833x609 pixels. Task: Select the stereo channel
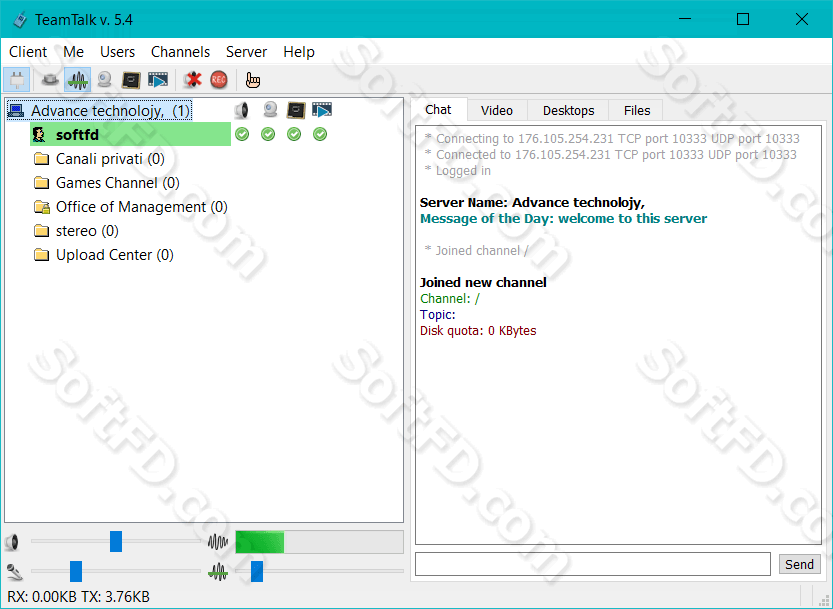[87, 231]
